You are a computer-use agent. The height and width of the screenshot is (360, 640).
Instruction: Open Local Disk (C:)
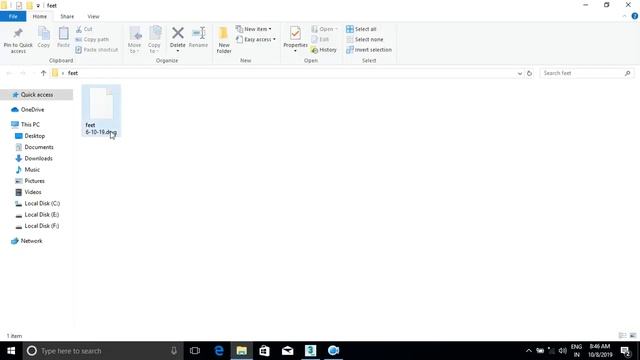pyautogui.click(x=42, y=203)
